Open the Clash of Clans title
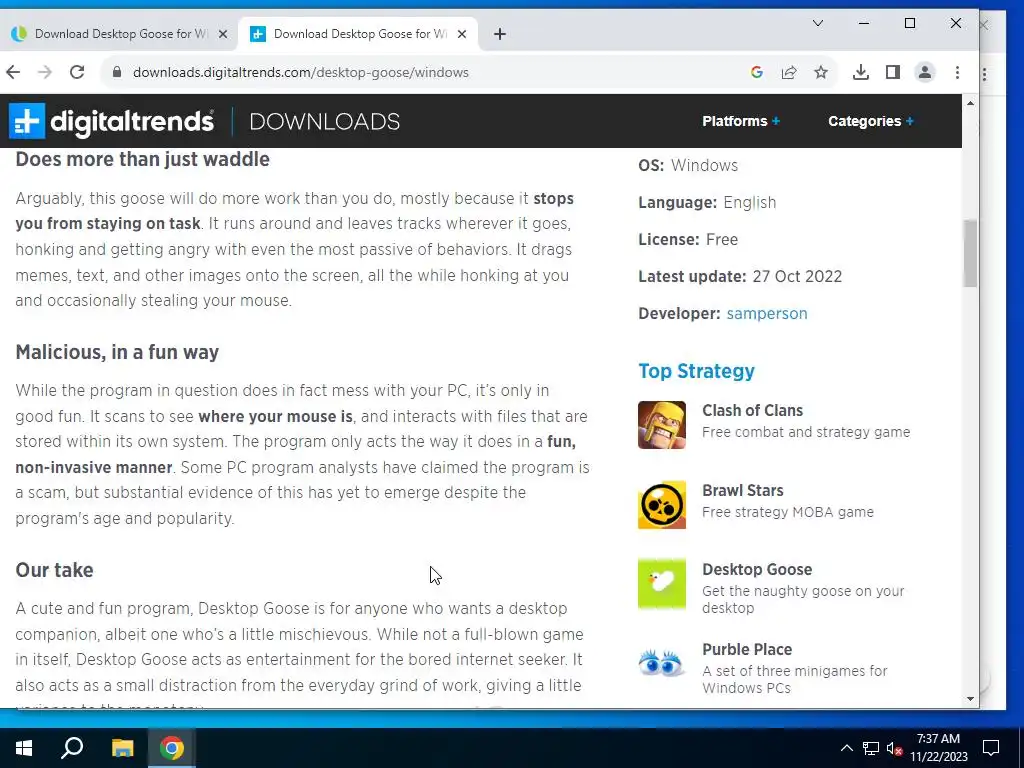This screenshot has width=1024, height=768. click(752, 410)
